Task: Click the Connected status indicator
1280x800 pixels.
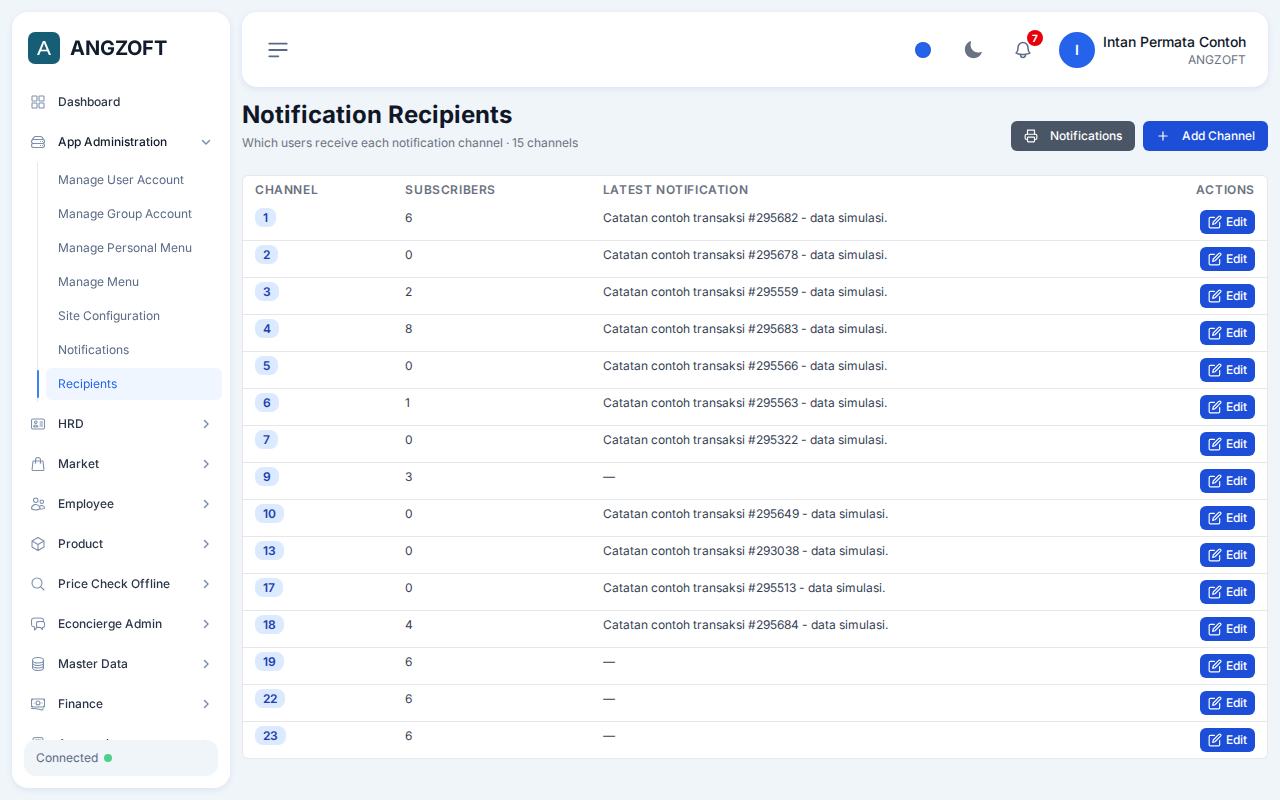Action: point(121,758)
